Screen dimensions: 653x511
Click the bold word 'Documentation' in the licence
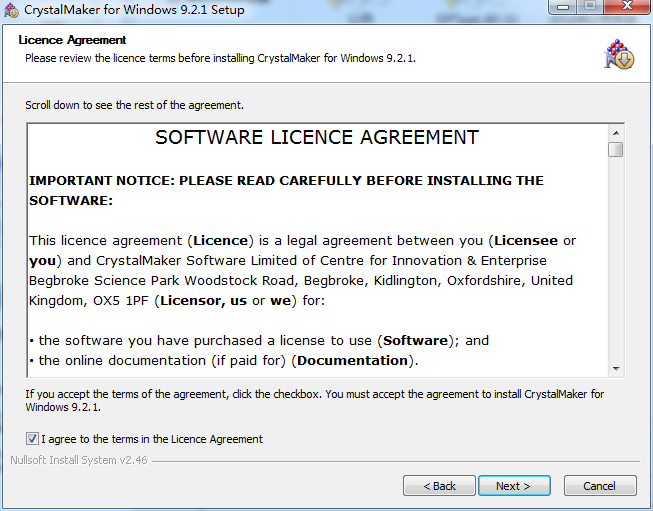pyautogui.click(x=352, y=360)
